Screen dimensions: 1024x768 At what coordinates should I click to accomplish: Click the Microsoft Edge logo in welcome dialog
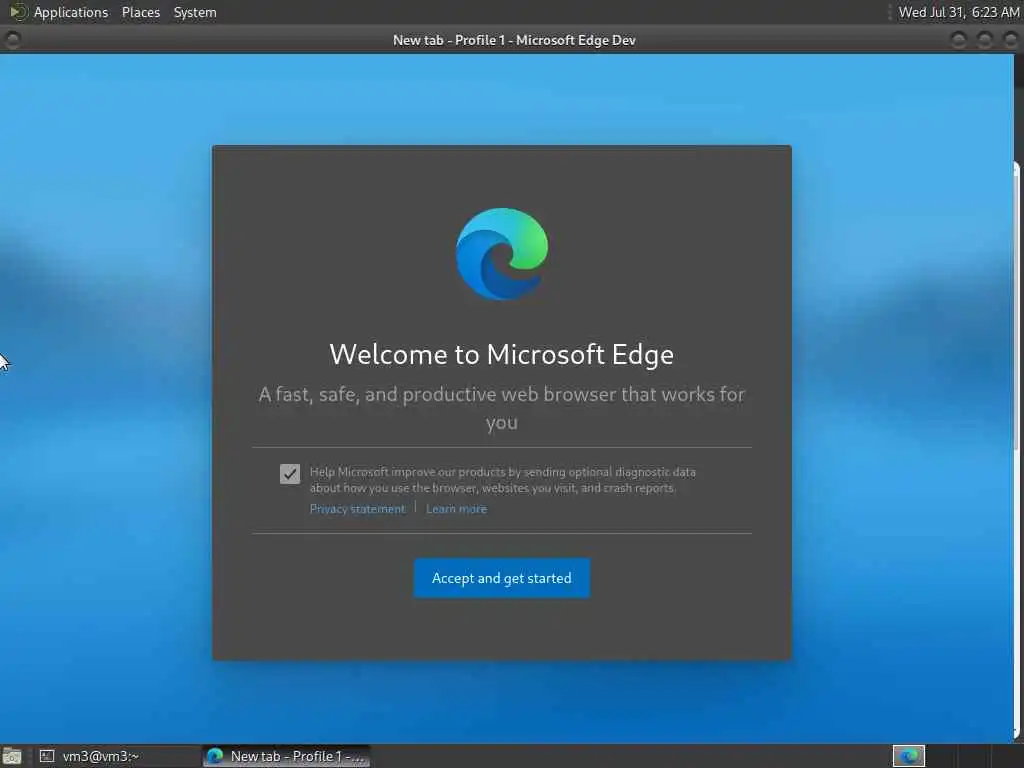coord(502,254)
